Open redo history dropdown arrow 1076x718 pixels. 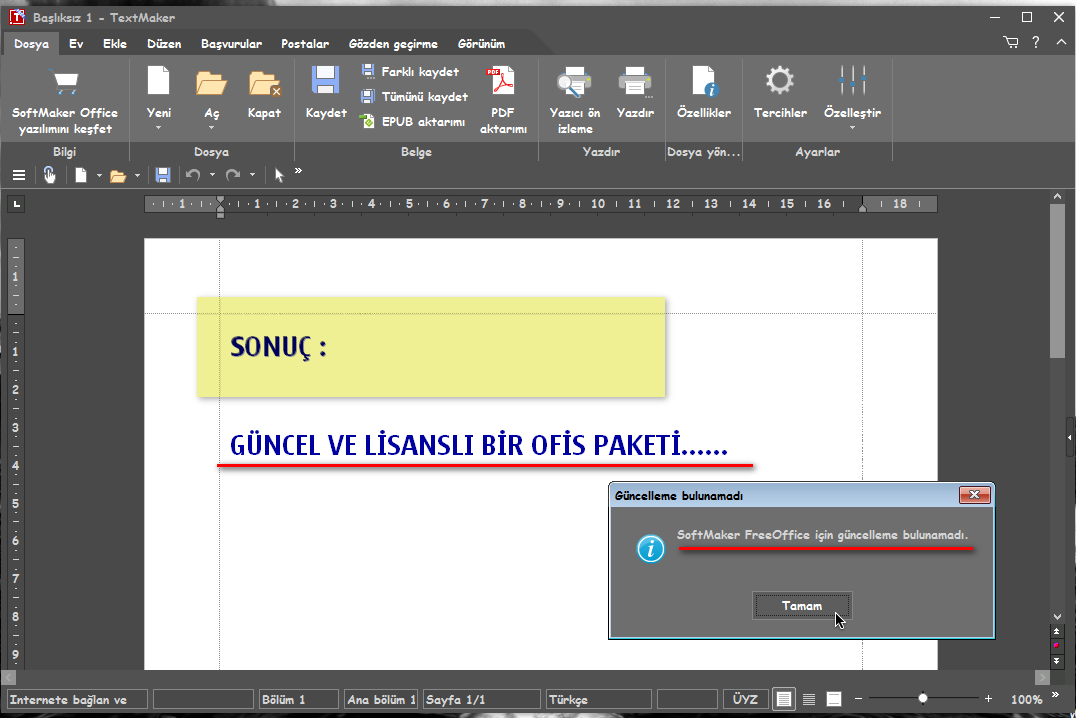coord(253,175)
